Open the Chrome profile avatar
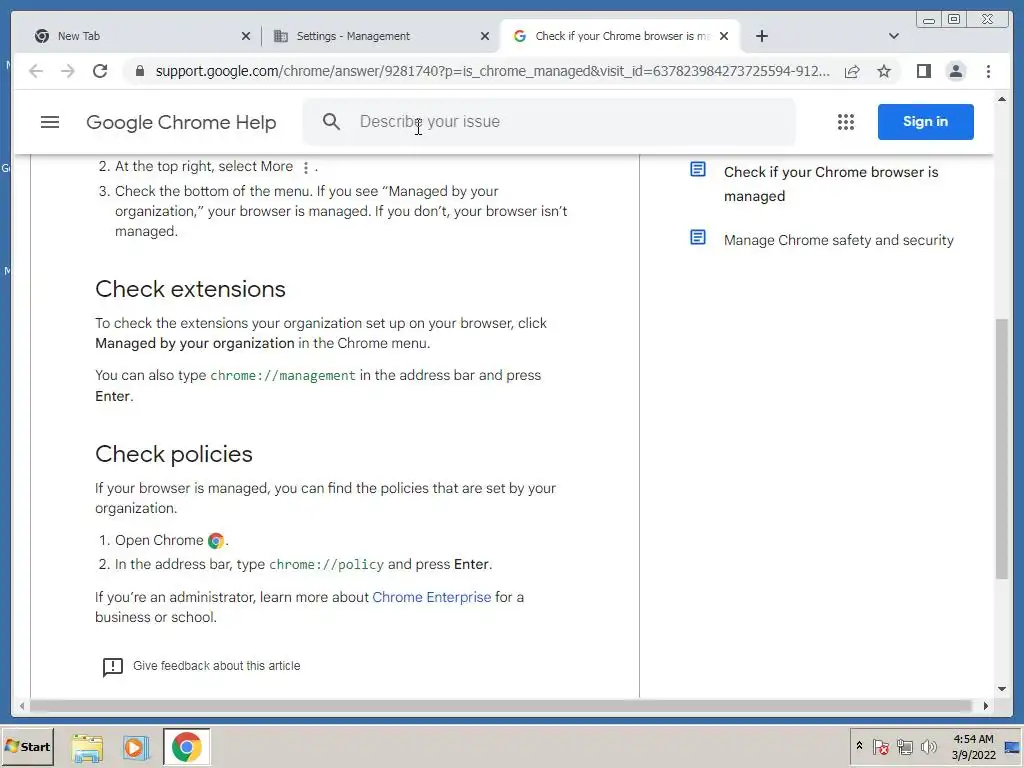The height and width of the screenshot is (768, 1024). (955, 71)
